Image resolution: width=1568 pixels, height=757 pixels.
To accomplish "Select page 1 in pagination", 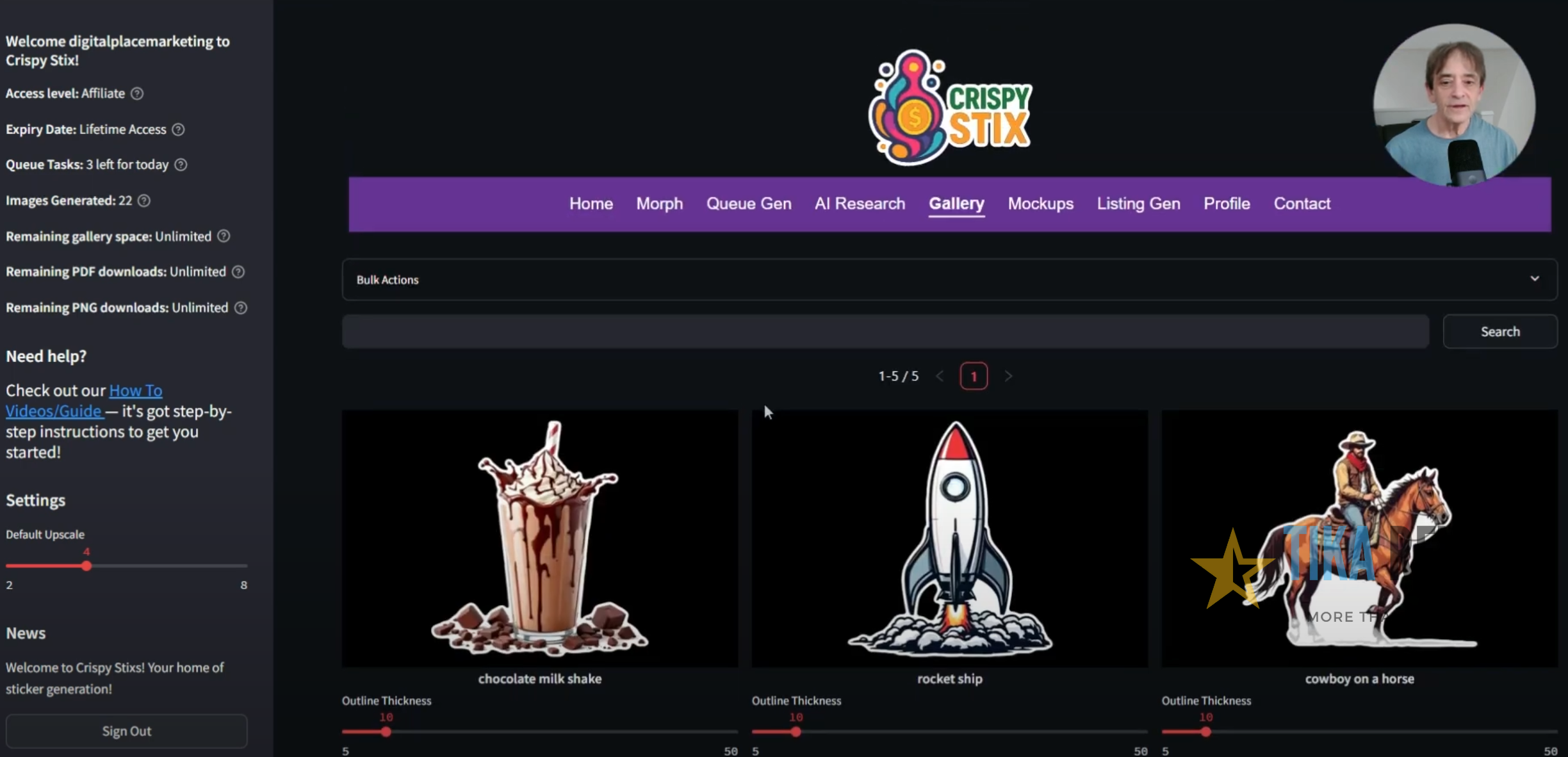I will click(973, 376).
